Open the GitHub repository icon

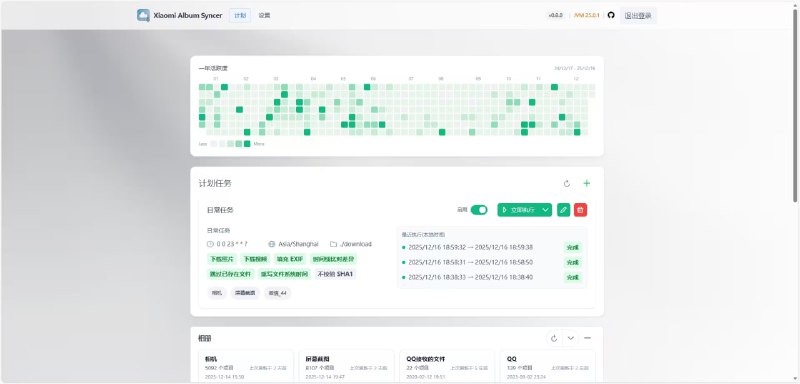611,15
